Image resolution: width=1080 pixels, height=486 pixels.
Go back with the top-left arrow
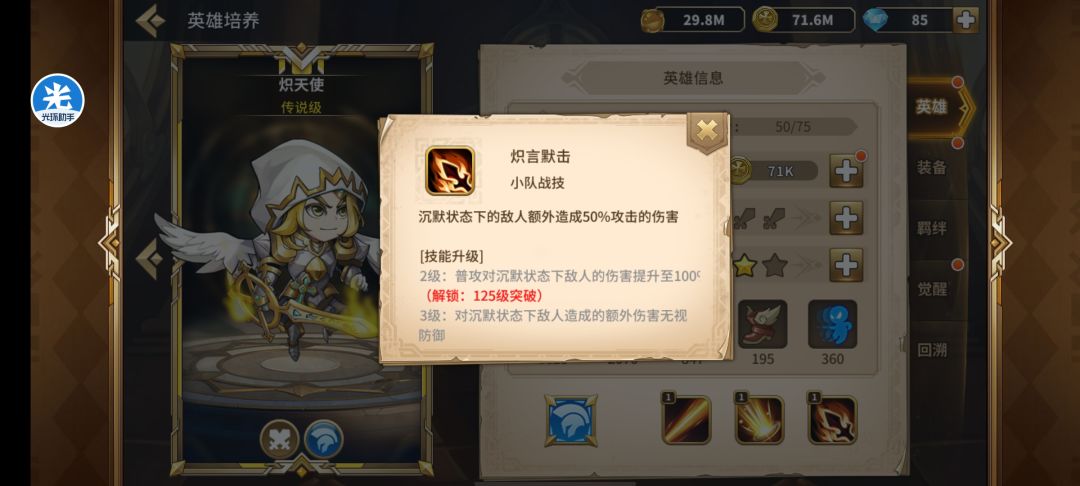(149, 21)
